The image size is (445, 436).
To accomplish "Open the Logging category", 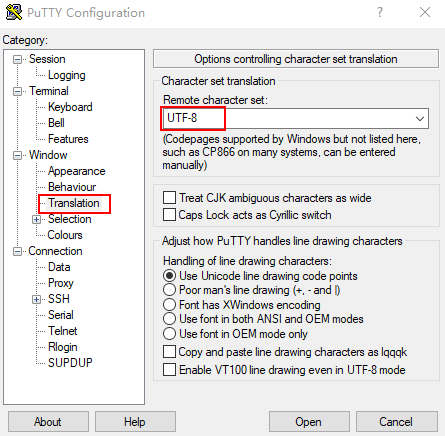I will tap(67, 75).
